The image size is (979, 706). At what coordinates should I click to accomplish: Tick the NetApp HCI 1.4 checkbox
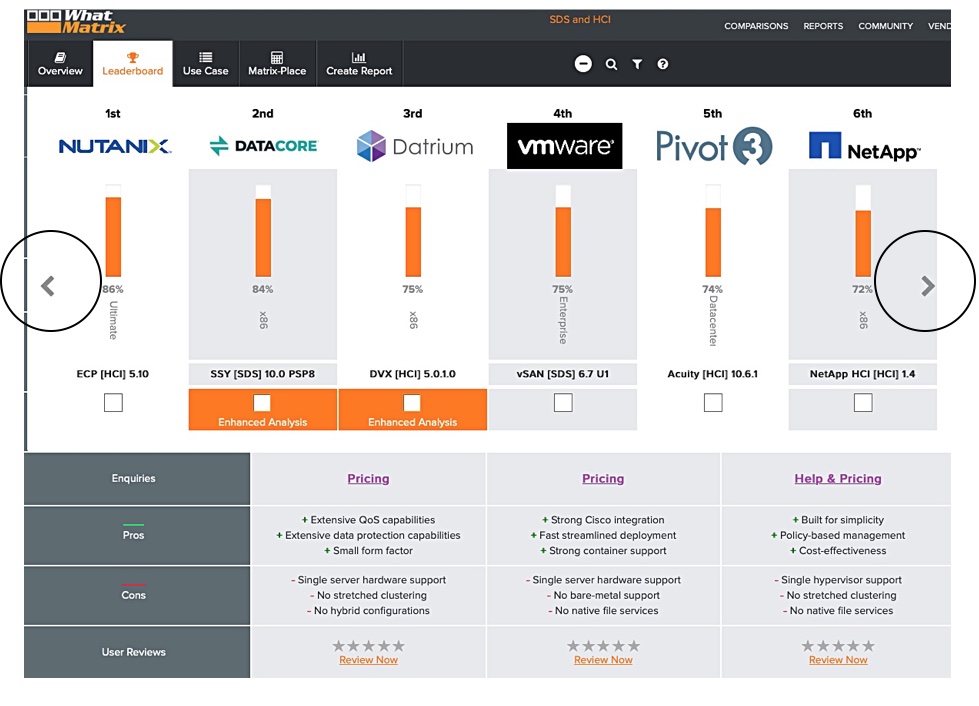tap(863, 403)
